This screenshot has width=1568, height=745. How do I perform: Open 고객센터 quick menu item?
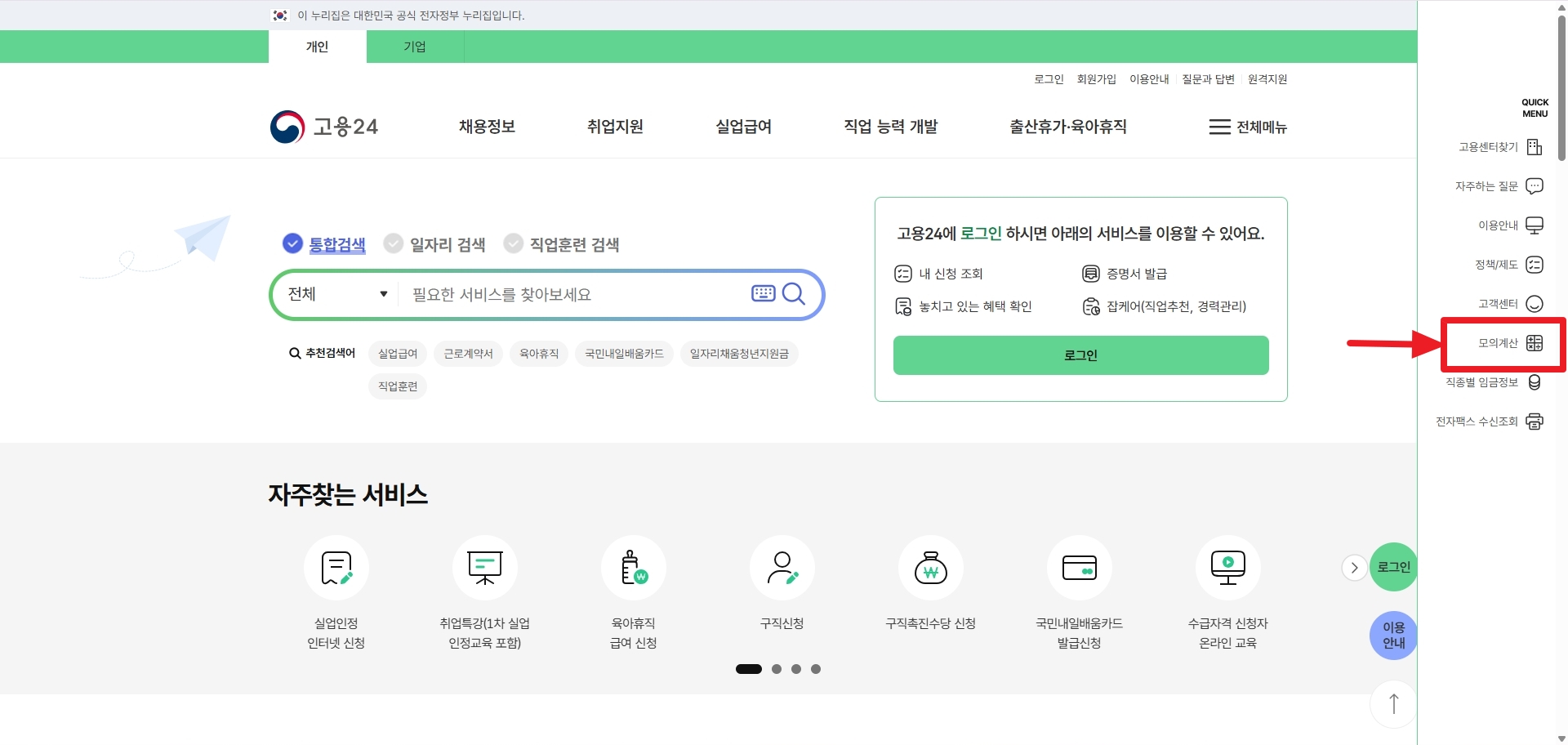[x=1511, y=304]
